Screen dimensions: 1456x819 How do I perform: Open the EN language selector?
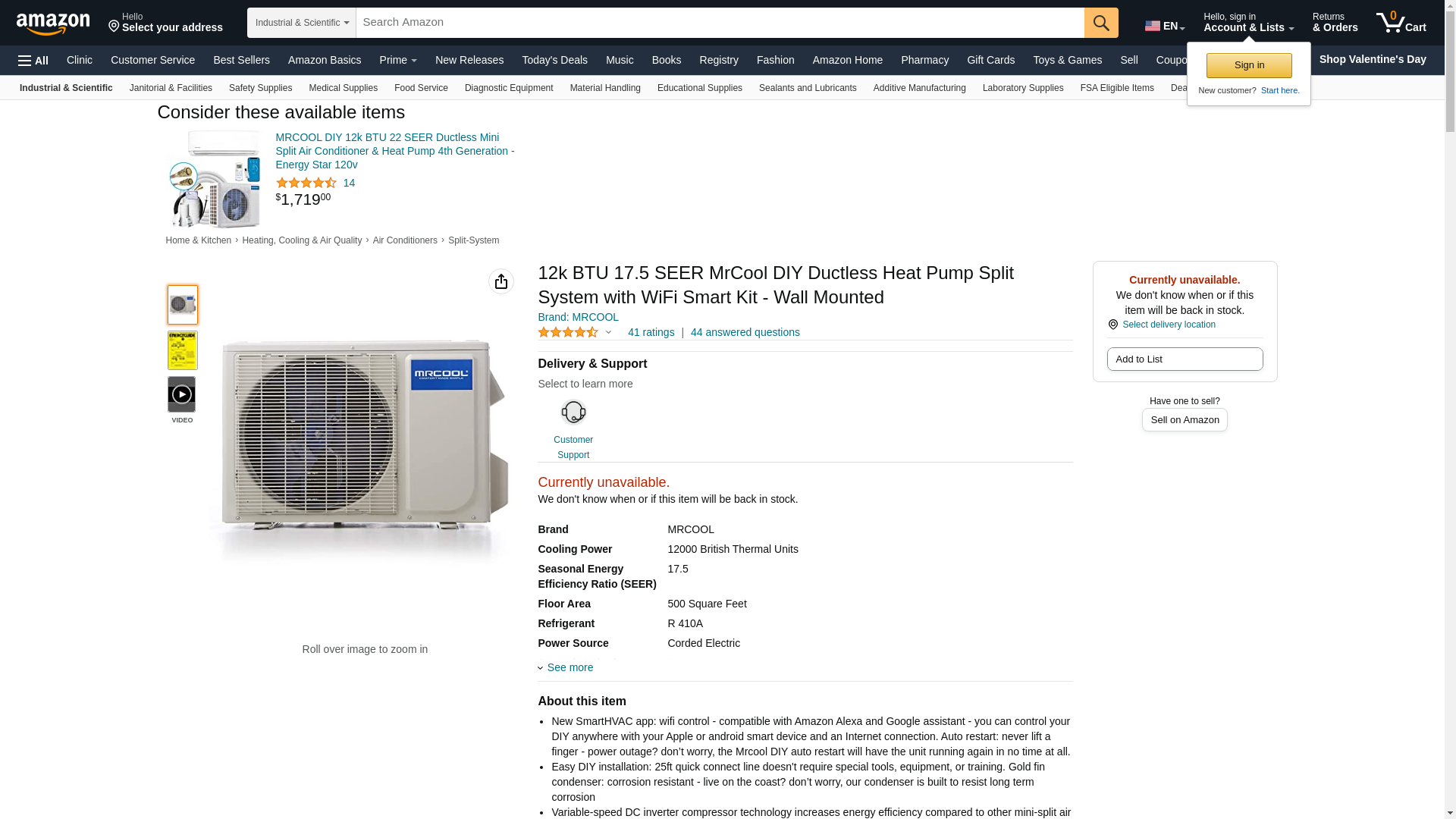pos(1165,26)
